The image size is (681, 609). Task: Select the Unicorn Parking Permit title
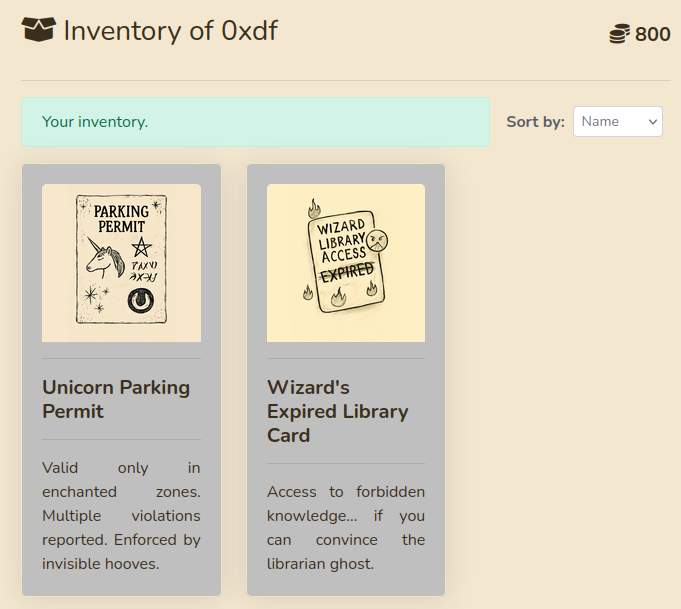(116, 399)
